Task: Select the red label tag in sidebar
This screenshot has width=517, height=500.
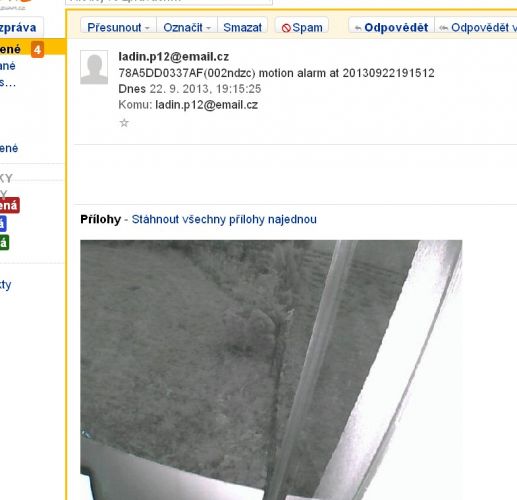Action: click(x=9, y=205)
